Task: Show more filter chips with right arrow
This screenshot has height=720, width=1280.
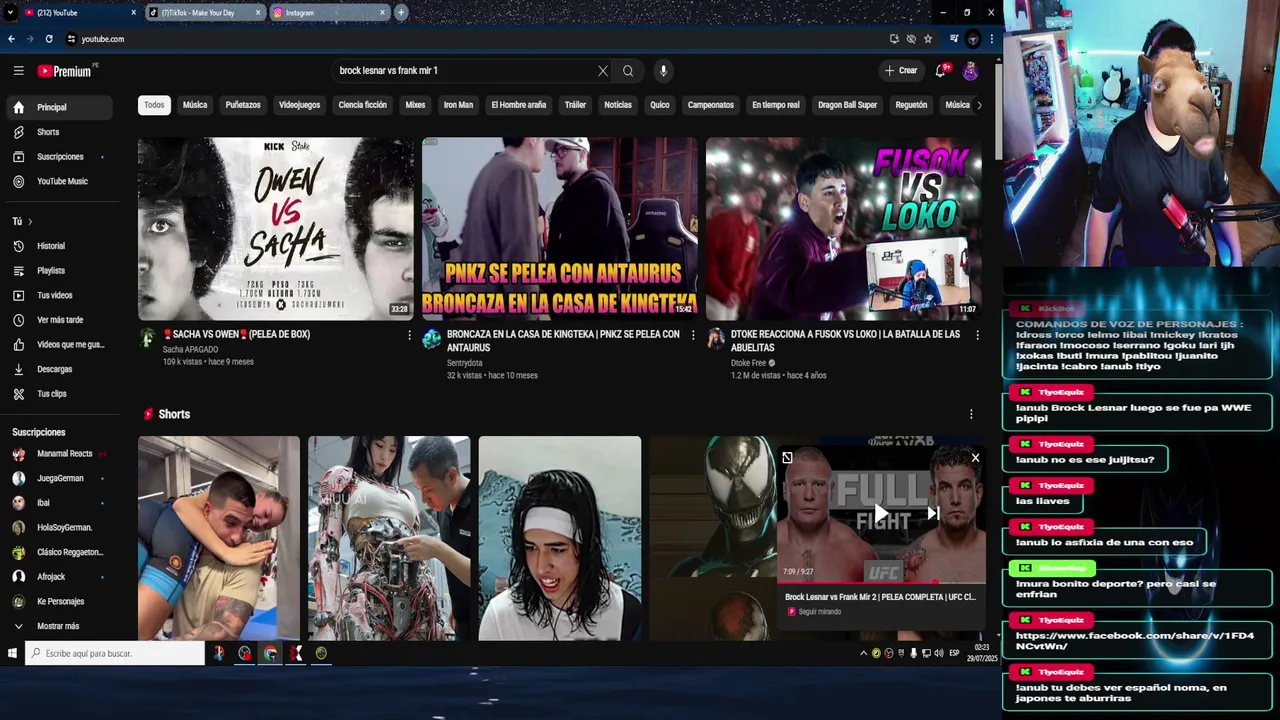Action: coord(979,105)
